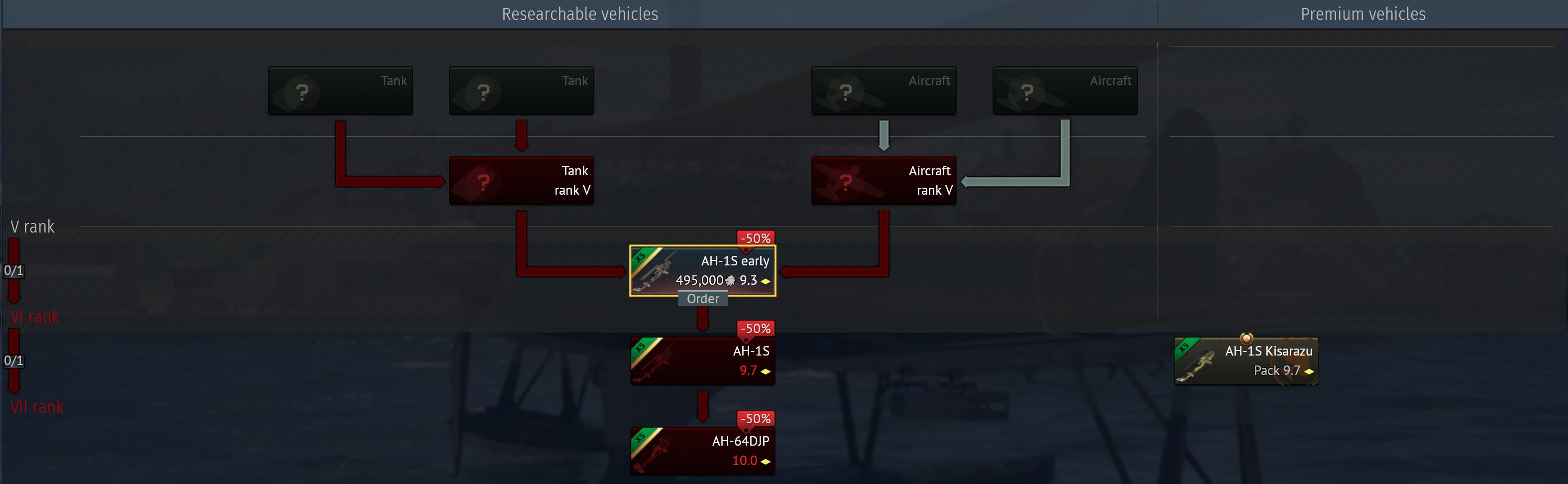Open the AH-1S Kisarazu premium pack
Screen dimensions: 1568x484
pyautogui.click(x=1246, y=361)
